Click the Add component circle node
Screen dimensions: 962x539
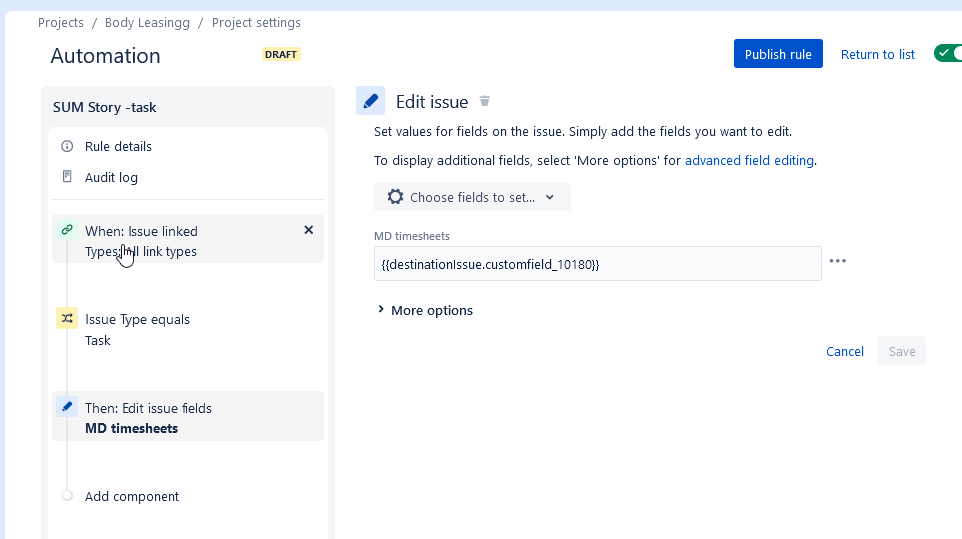(x=67, y=495)
